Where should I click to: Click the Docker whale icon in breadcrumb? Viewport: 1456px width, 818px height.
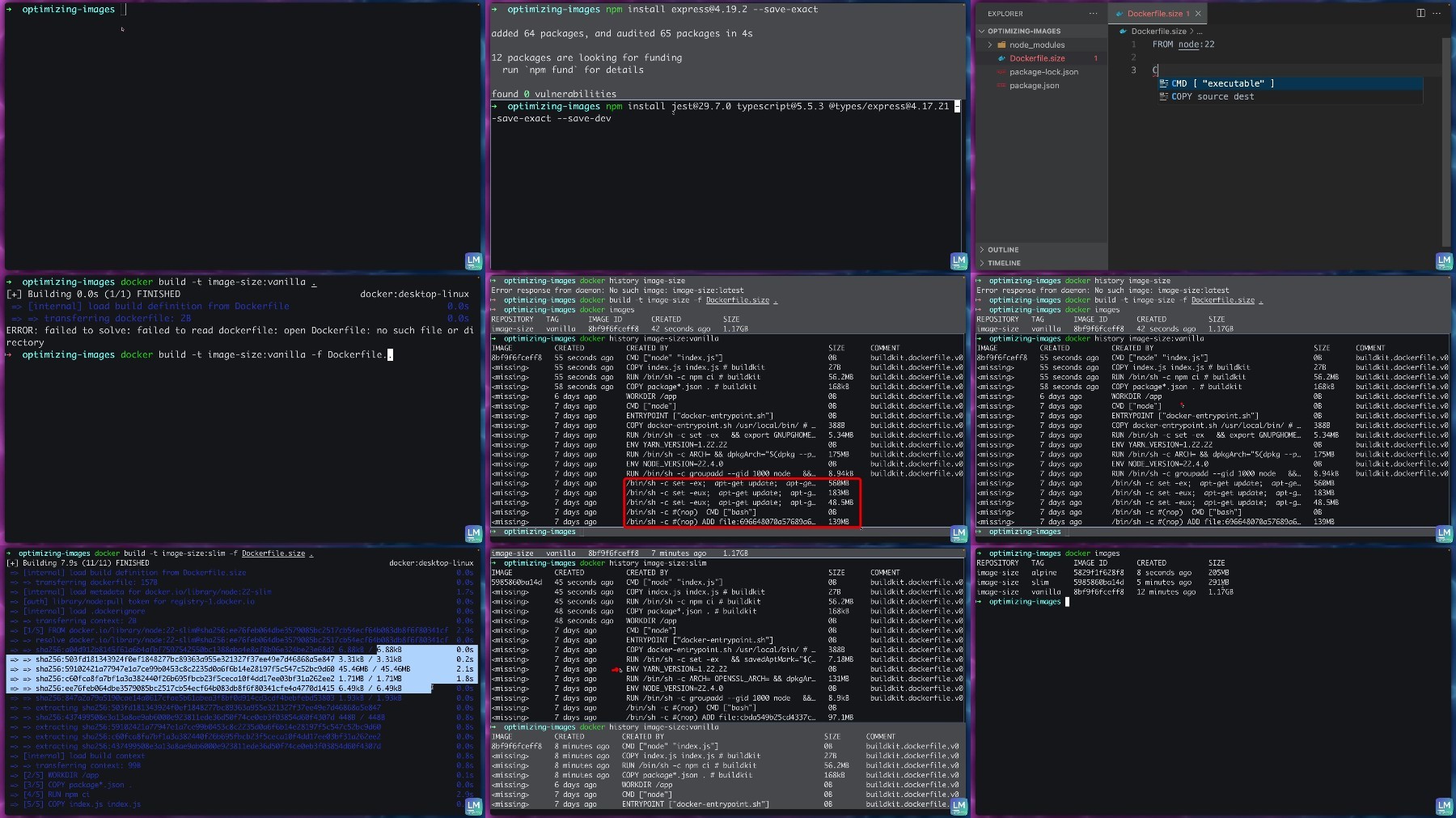pos(1123,32)
